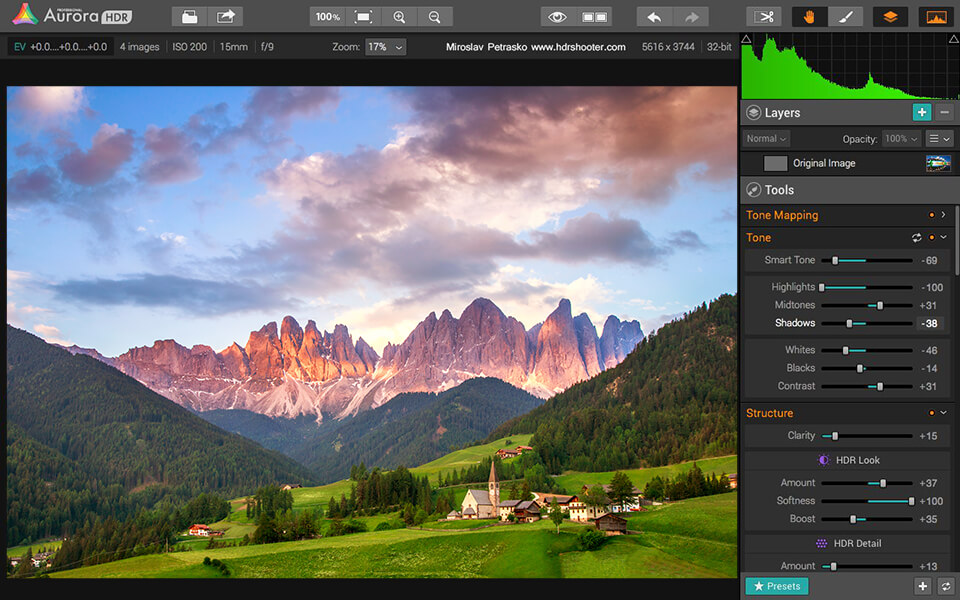Image resolution: width=960 pixels, height=600 pixels.
Task: Open the Presets panel
Action: point(777,586)
